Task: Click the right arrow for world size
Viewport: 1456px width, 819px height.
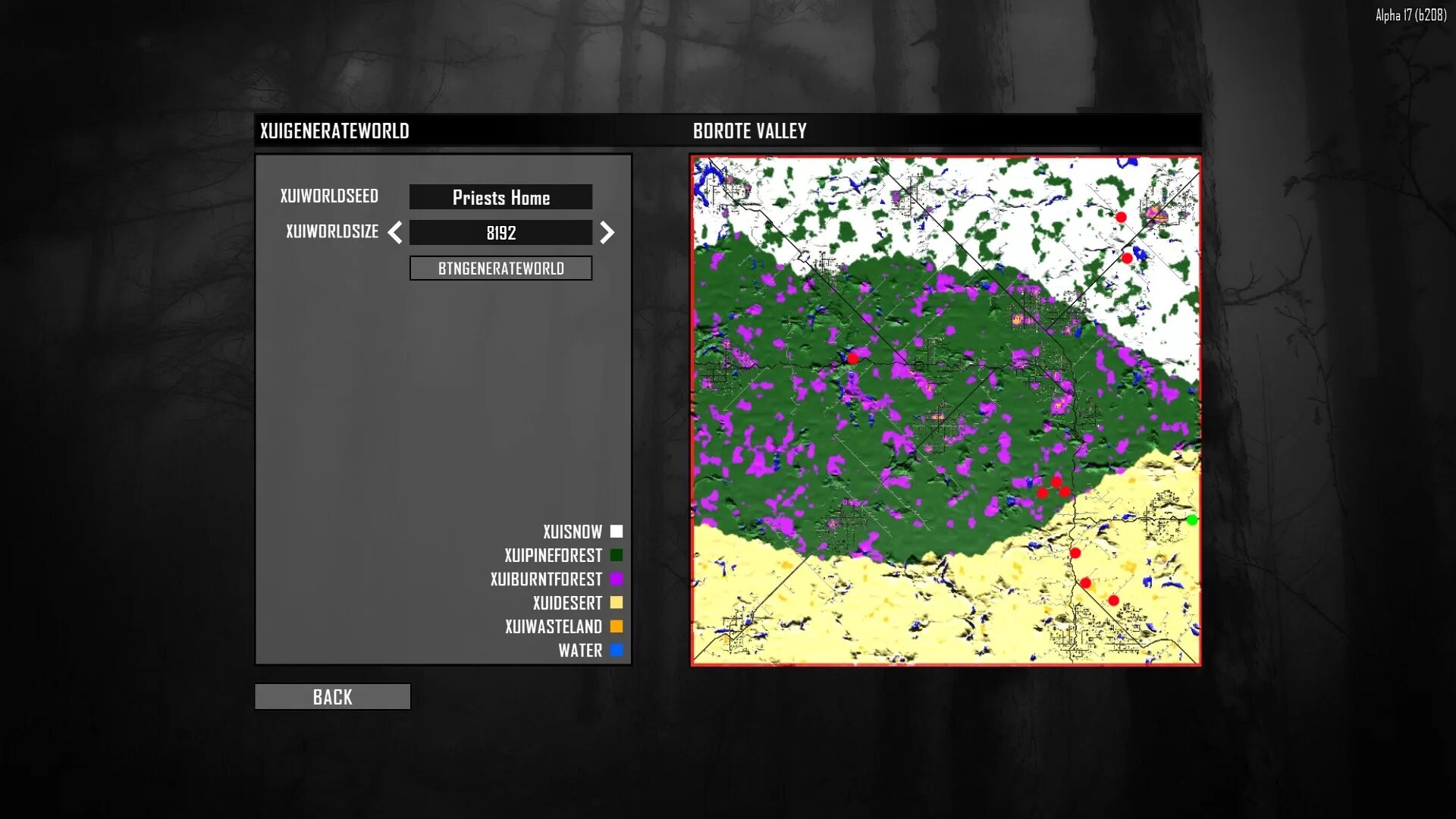Action: coord(607,233)
